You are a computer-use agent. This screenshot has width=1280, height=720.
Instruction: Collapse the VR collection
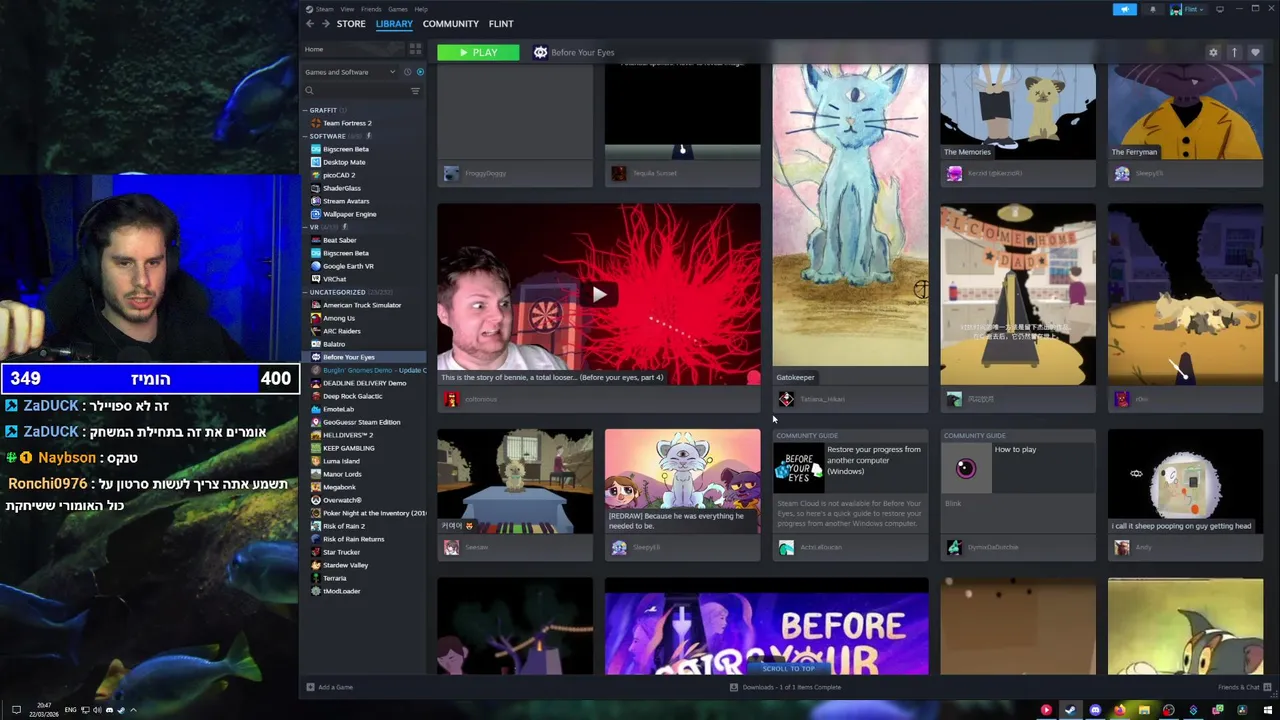(306, 227)
